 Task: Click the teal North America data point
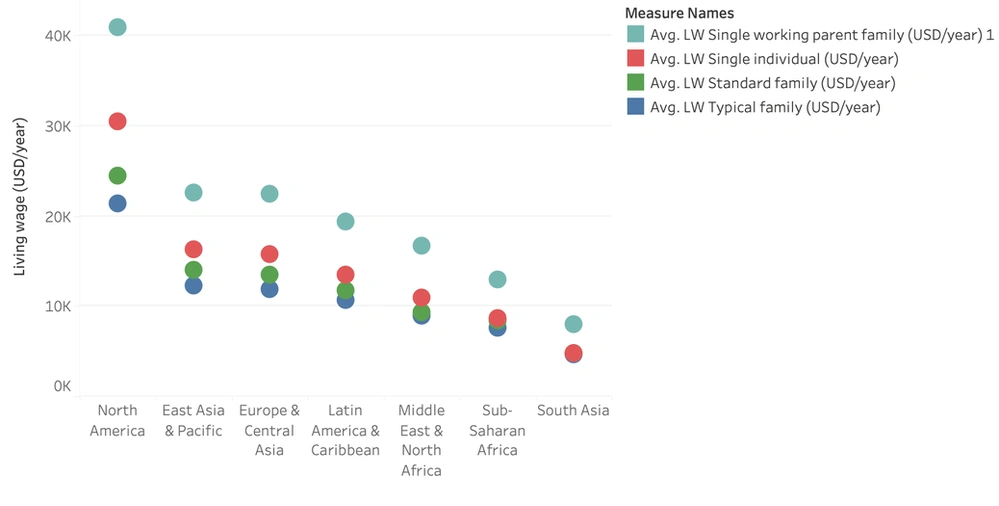pos(117,27)
